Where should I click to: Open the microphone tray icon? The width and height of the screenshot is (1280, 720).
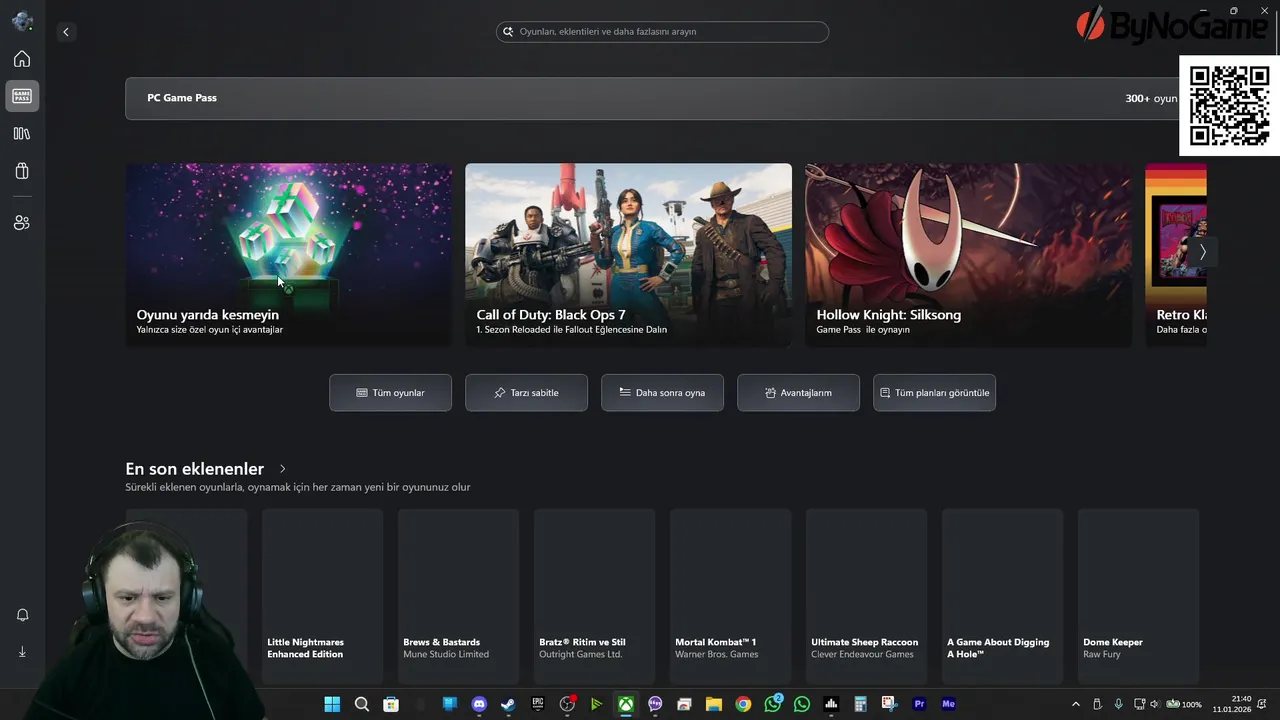(x=1118, y=704)
